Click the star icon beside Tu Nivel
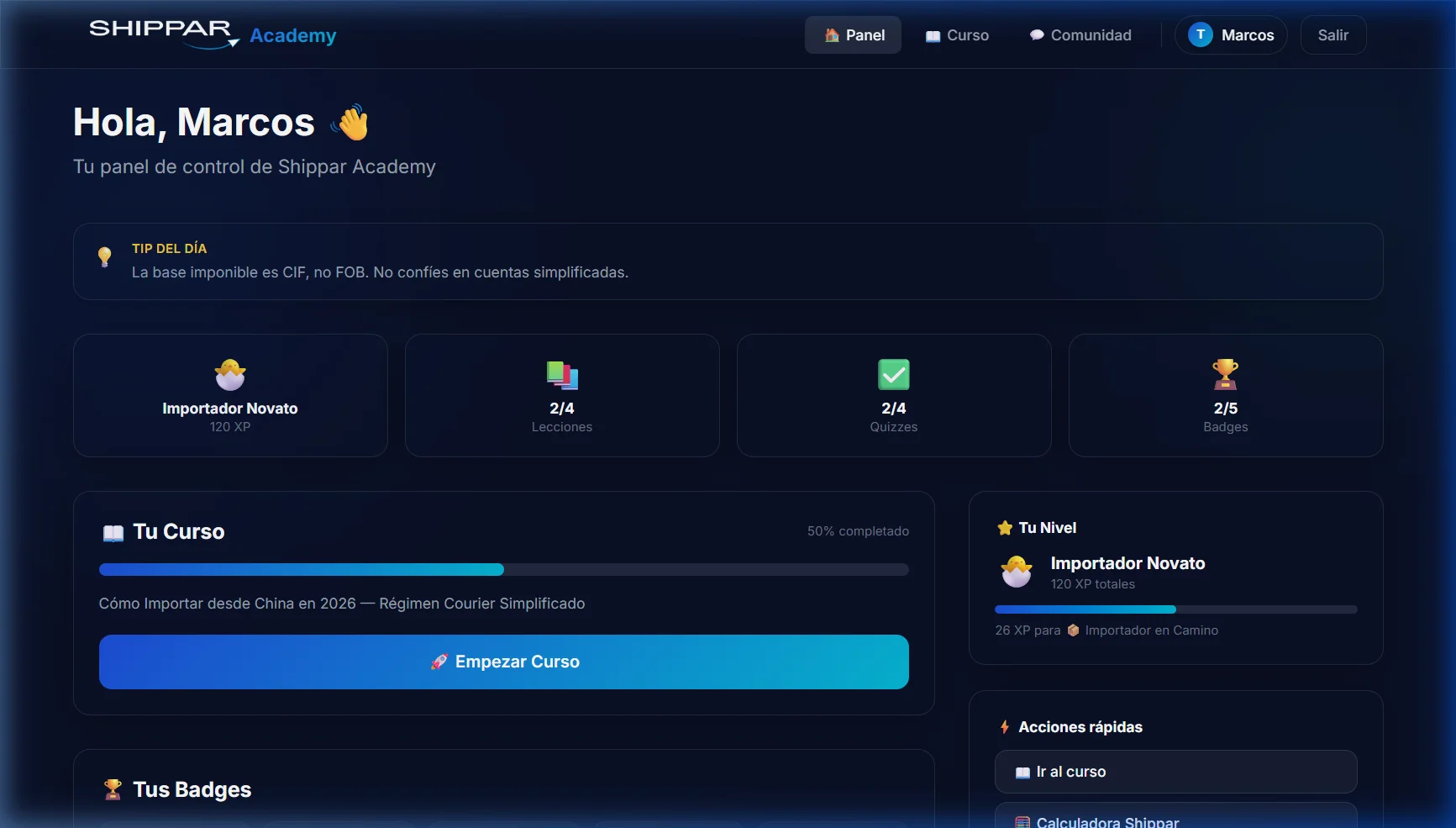The width and height of the screenshot is (1456, 828). click(x=1005, y=528)
